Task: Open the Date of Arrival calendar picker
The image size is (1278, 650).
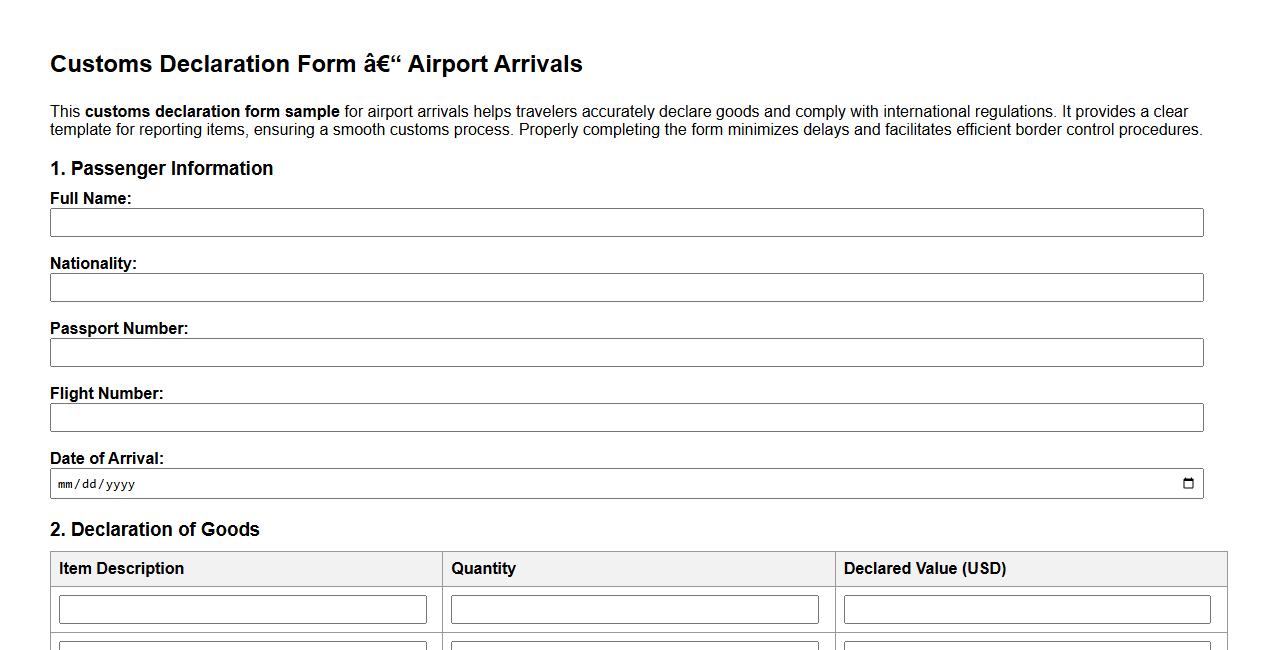Action: [x=1188, y=483]
